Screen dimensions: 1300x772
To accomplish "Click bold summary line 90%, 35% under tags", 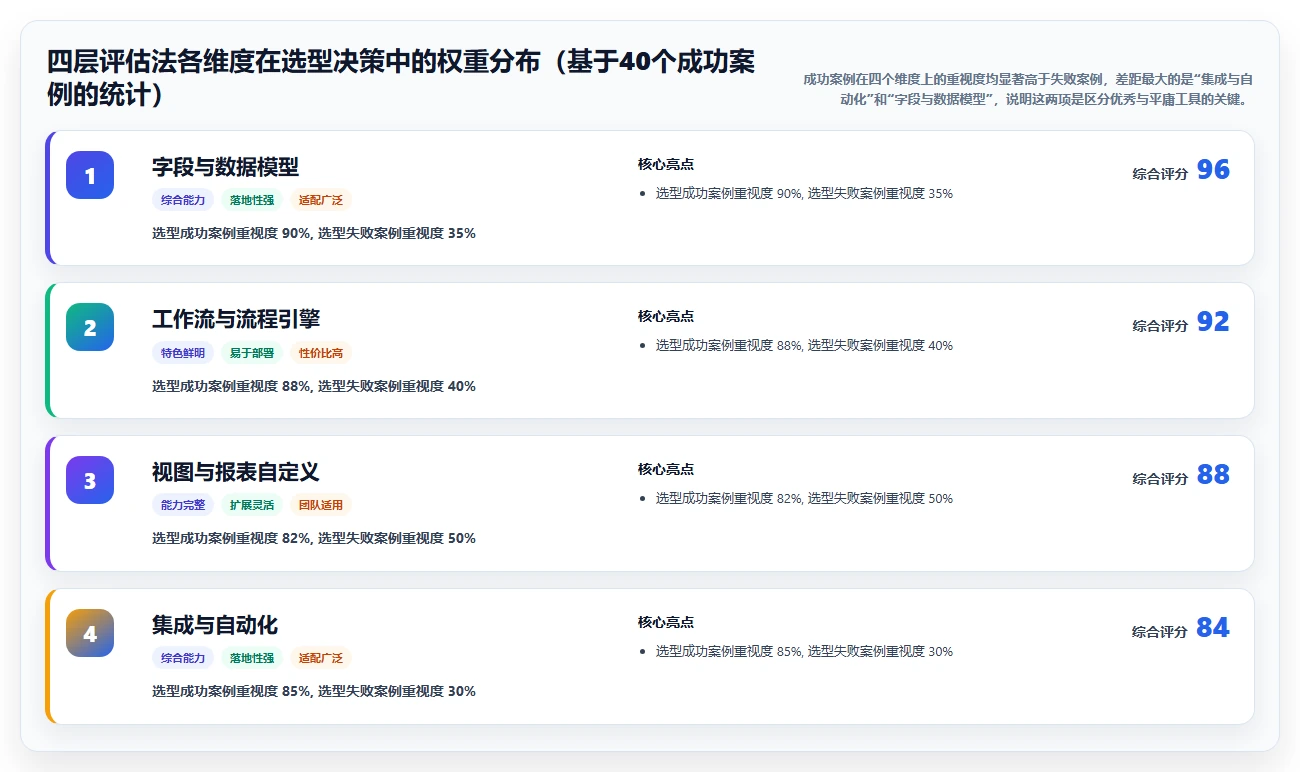I will (x=314, y=234).
